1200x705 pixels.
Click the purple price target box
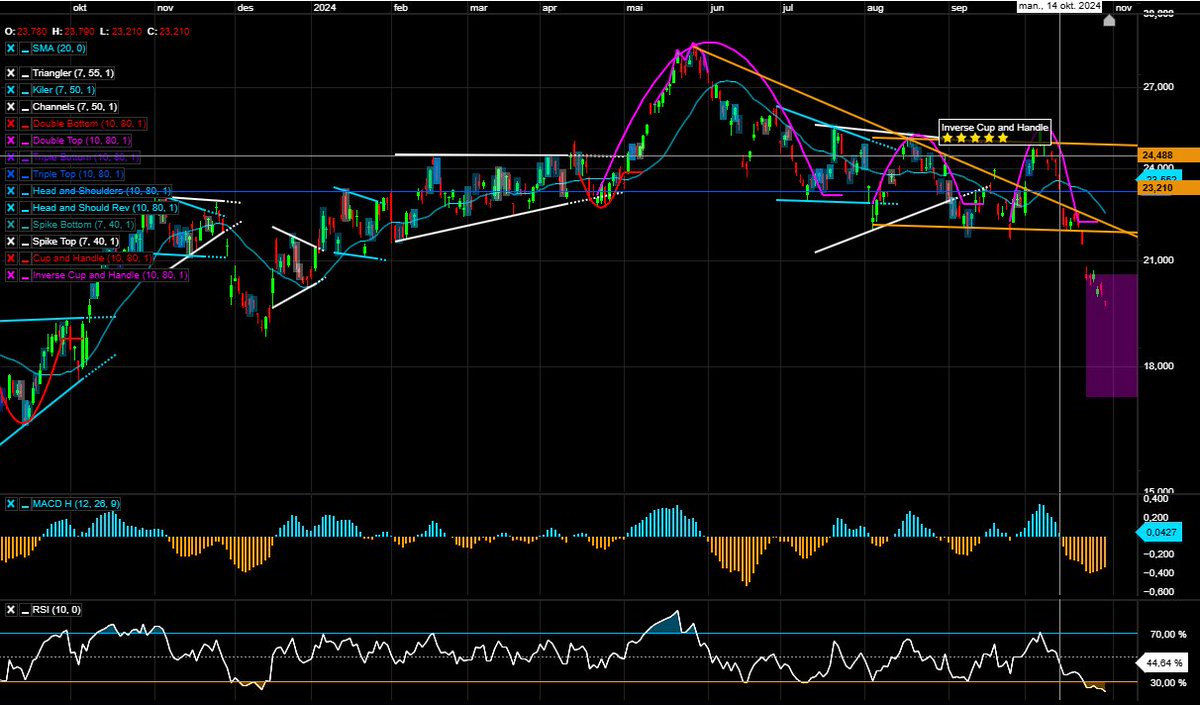pyautogui.click(x=1111, y=335)
